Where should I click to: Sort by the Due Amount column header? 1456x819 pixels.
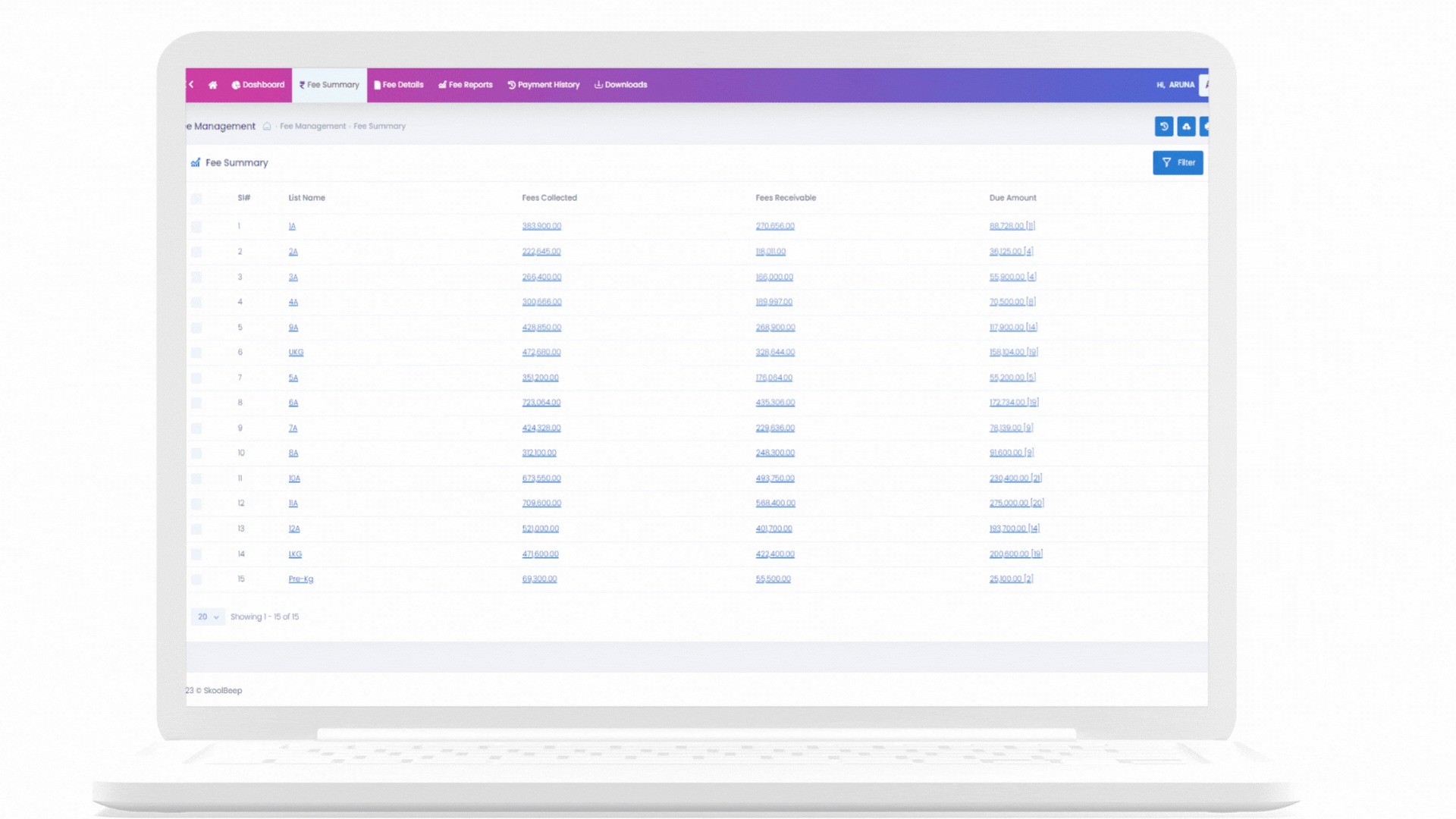coord(1012,198)
